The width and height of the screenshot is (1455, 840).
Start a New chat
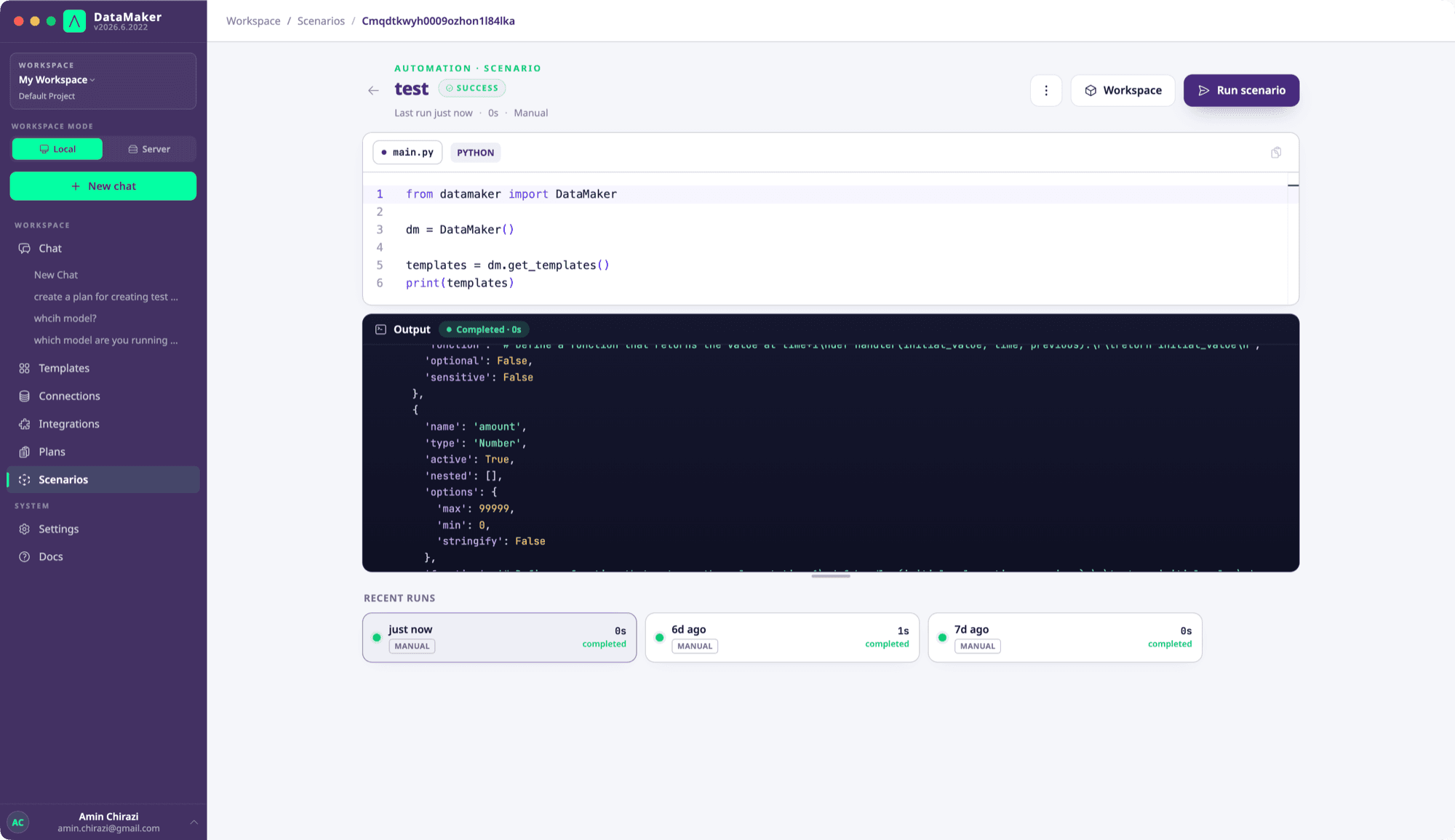[x=103, y=186]
